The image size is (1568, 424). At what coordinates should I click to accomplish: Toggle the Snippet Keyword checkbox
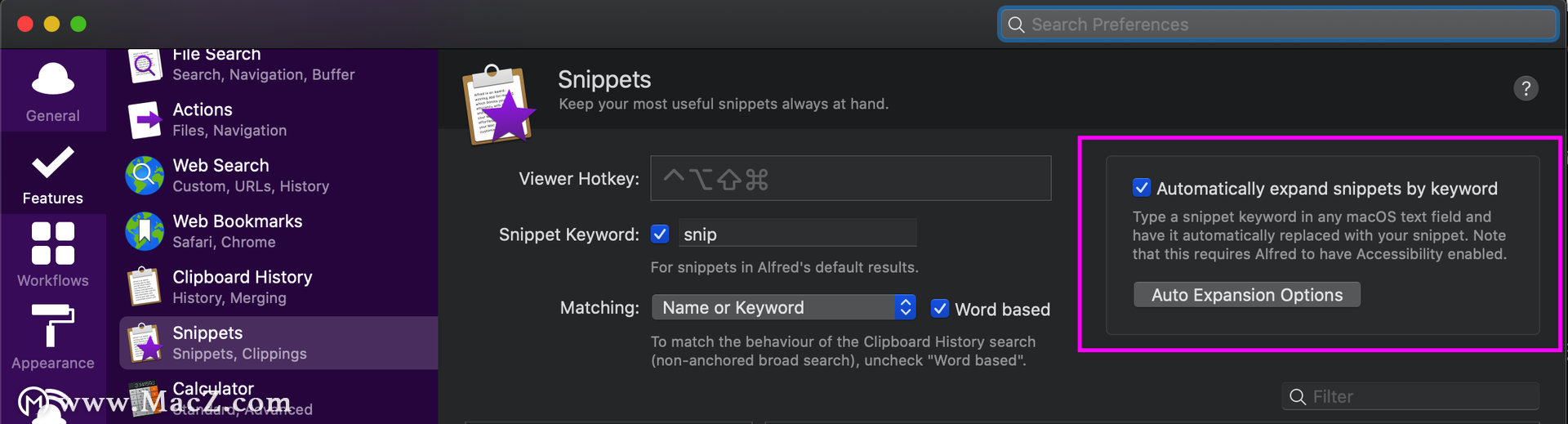coord(660,234)
